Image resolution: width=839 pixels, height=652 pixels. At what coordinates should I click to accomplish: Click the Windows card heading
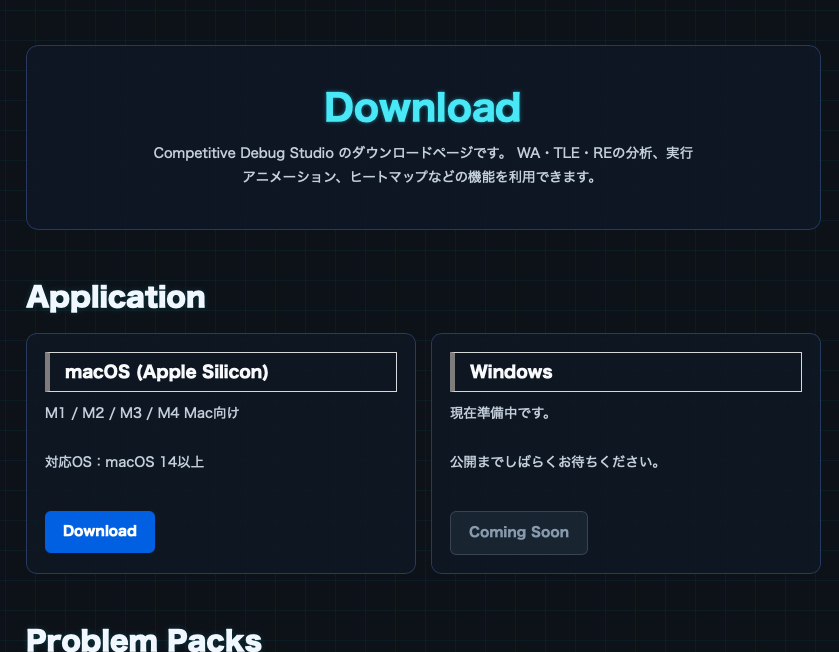626,372
